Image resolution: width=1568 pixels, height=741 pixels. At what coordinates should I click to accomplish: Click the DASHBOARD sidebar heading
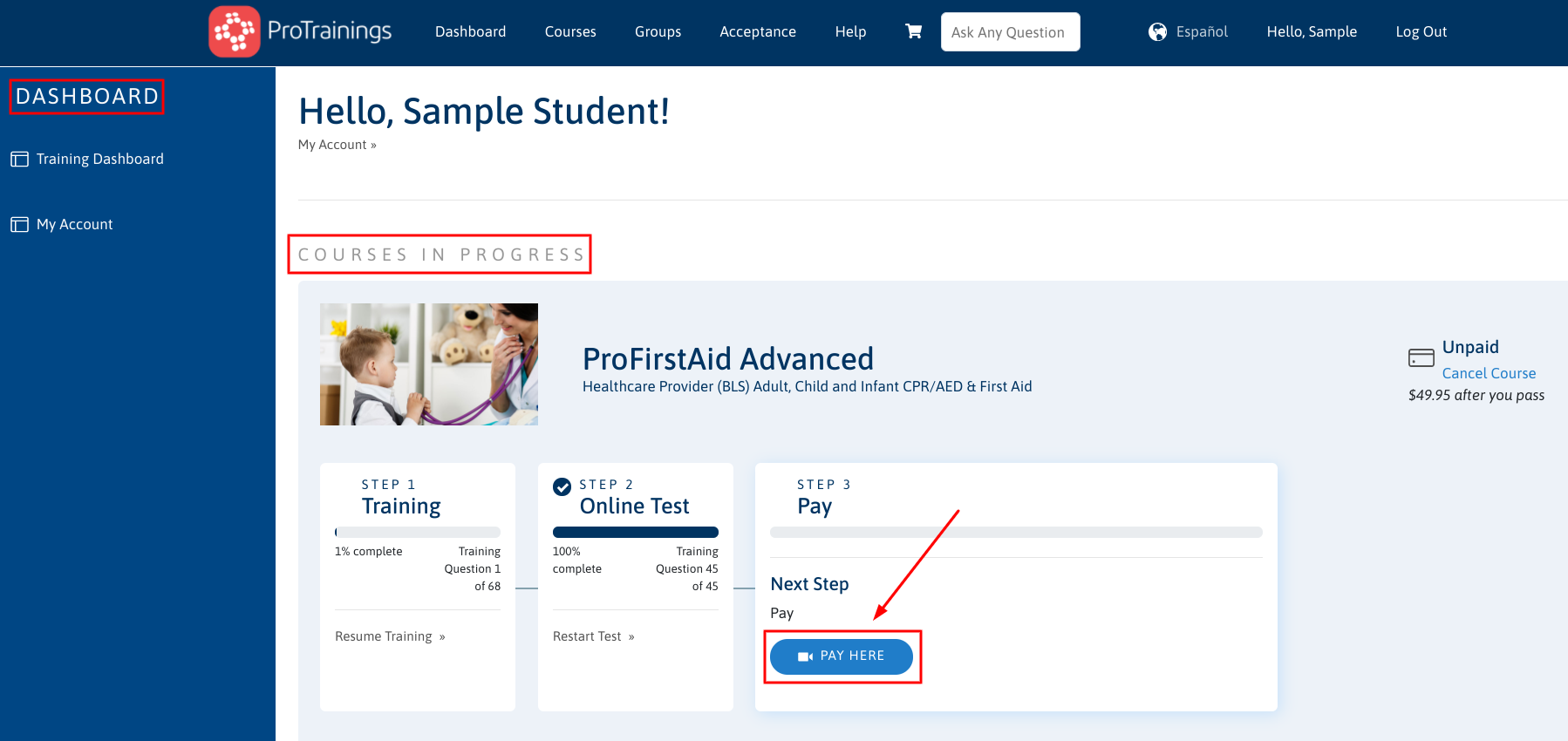pyautogui.click(x=87, y=96)
